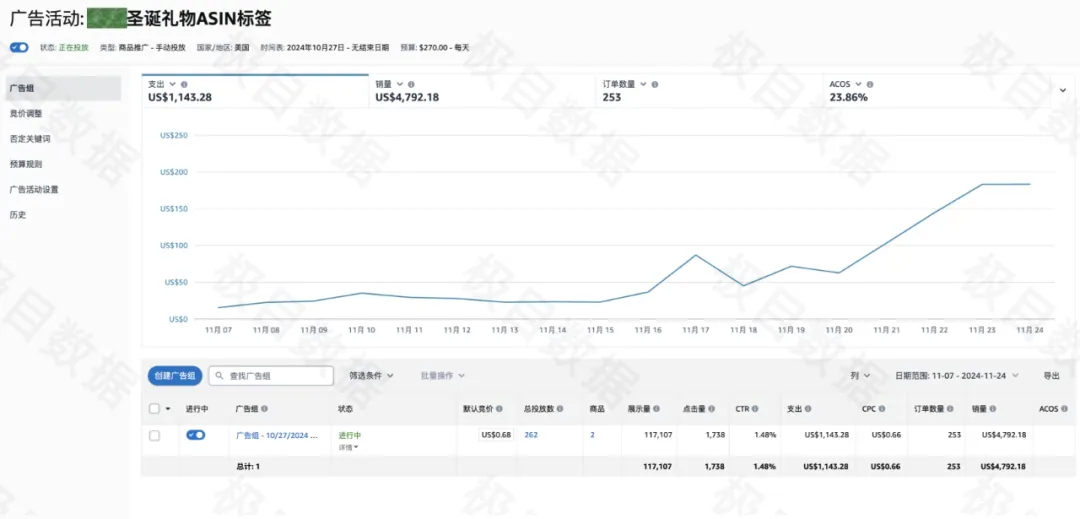Sort by the 状态 column header

344,409
